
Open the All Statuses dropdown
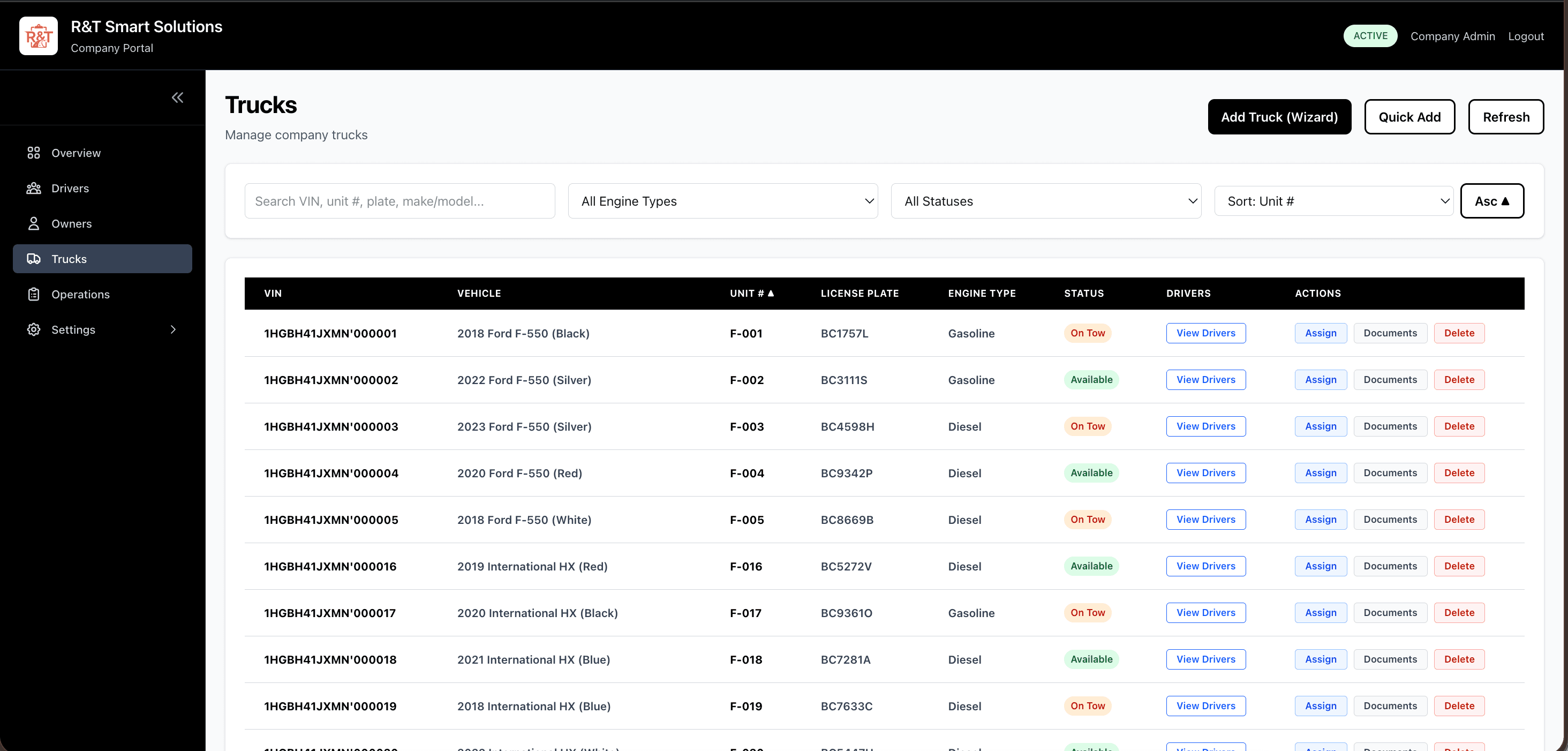(x=1046, y=201)
